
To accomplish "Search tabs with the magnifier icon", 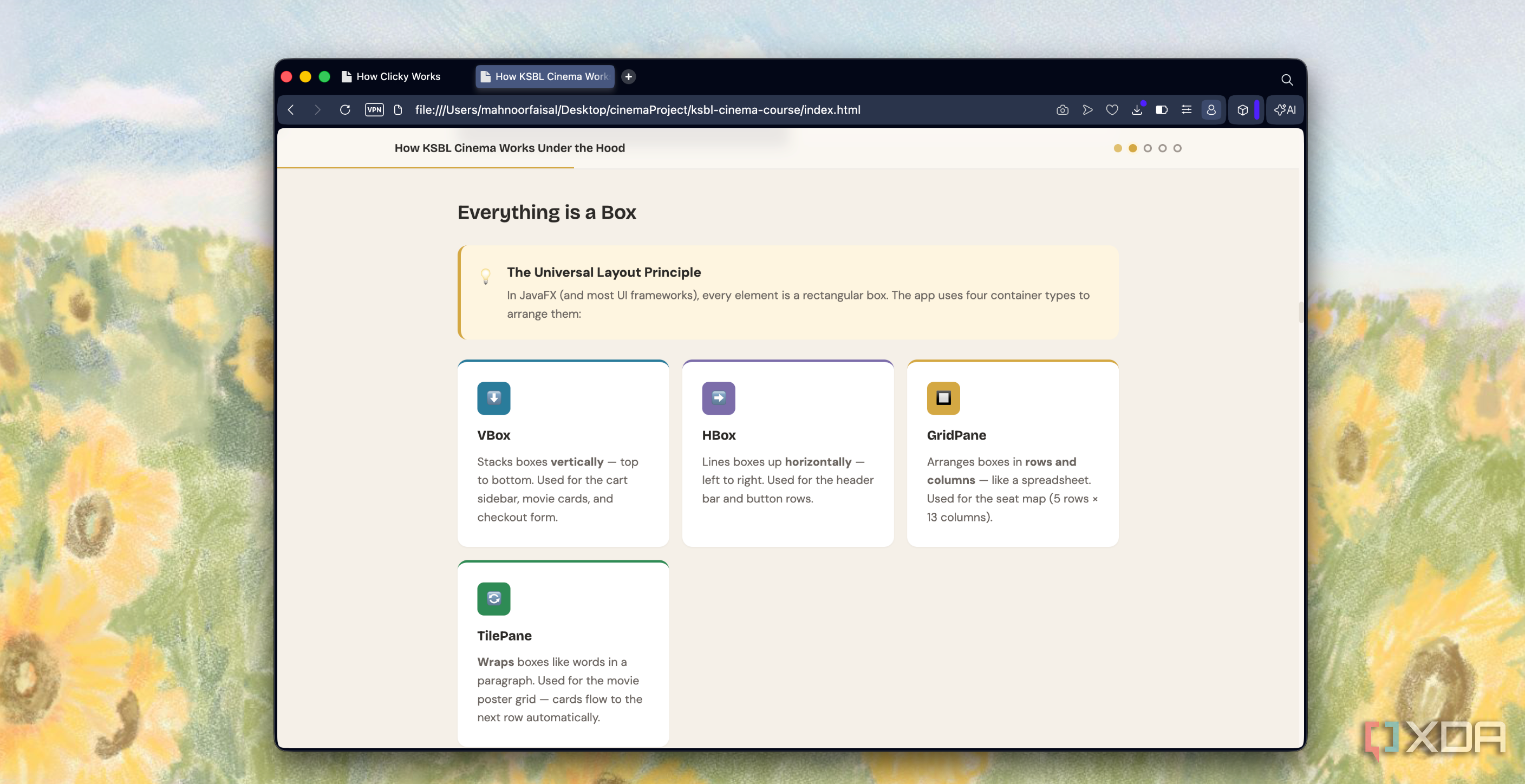I will [1286, 79].
